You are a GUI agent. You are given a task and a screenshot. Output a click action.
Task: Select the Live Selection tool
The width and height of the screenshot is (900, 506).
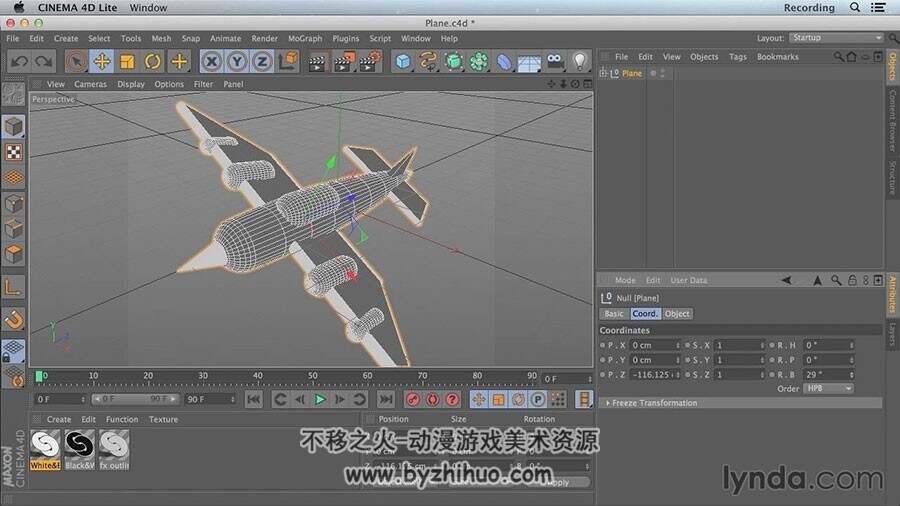coord(76,61)
